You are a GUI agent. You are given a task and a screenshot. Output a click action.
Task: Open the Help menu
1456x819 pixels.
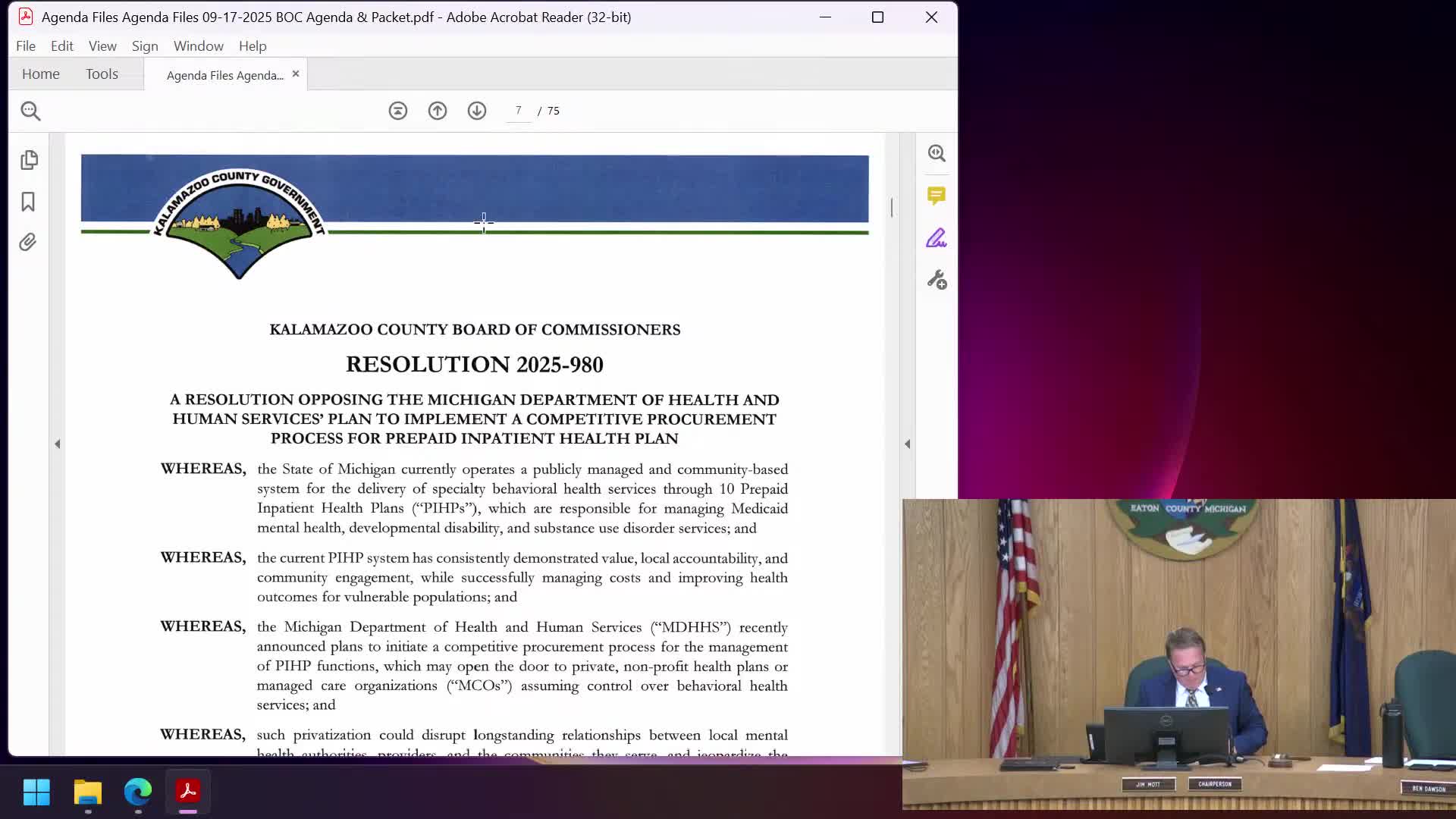[x=253, y=46]
